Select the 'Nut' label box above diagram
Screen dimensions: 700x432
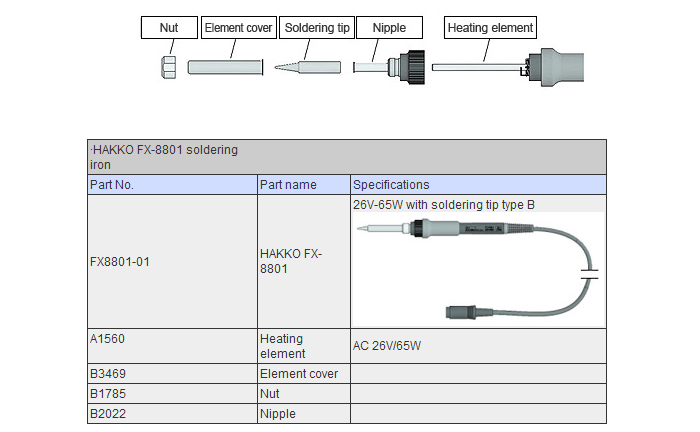click(x=169, y=27)
